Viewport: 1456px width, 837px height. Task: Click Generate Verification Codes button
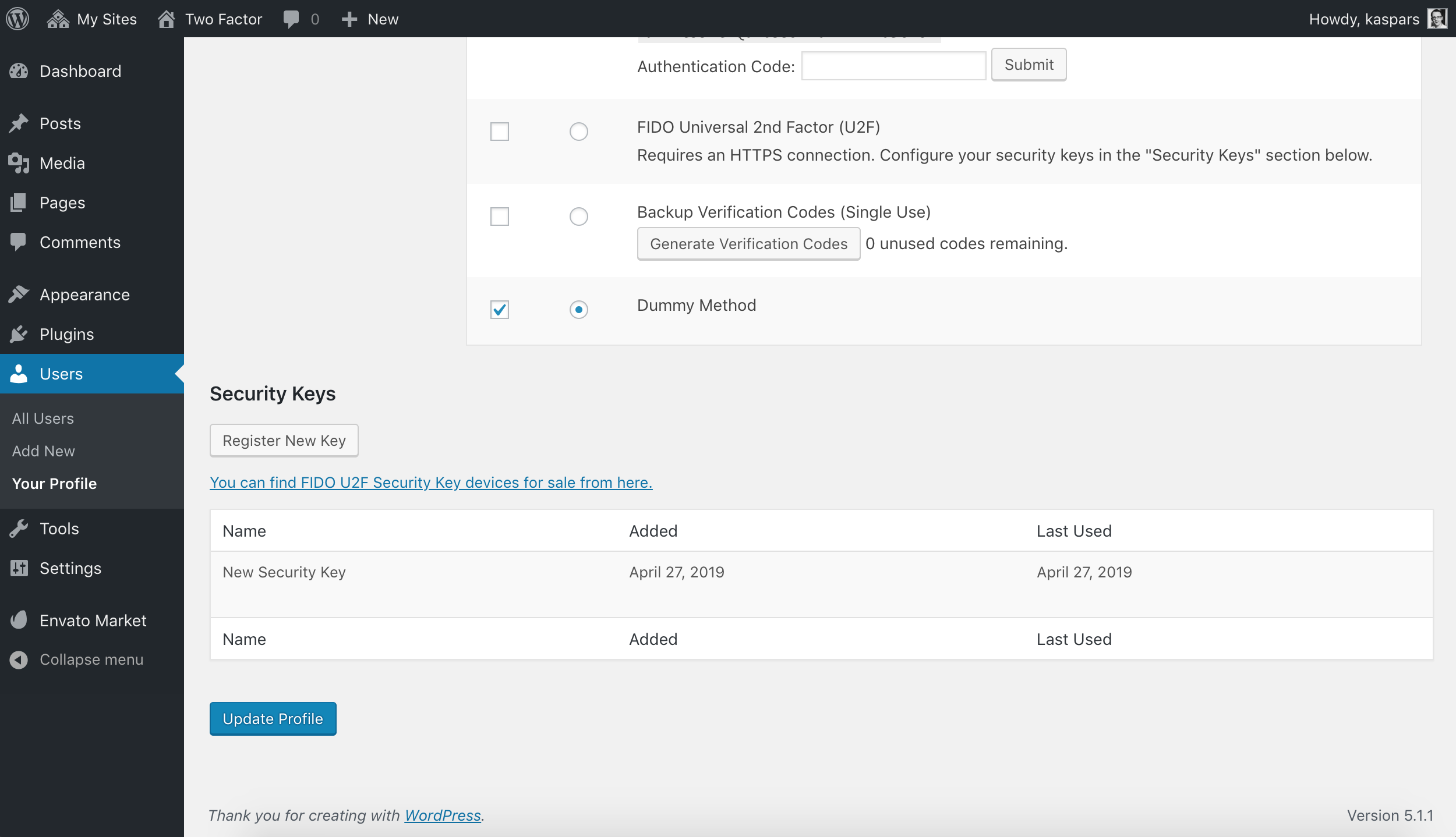(x=748, y=243)
